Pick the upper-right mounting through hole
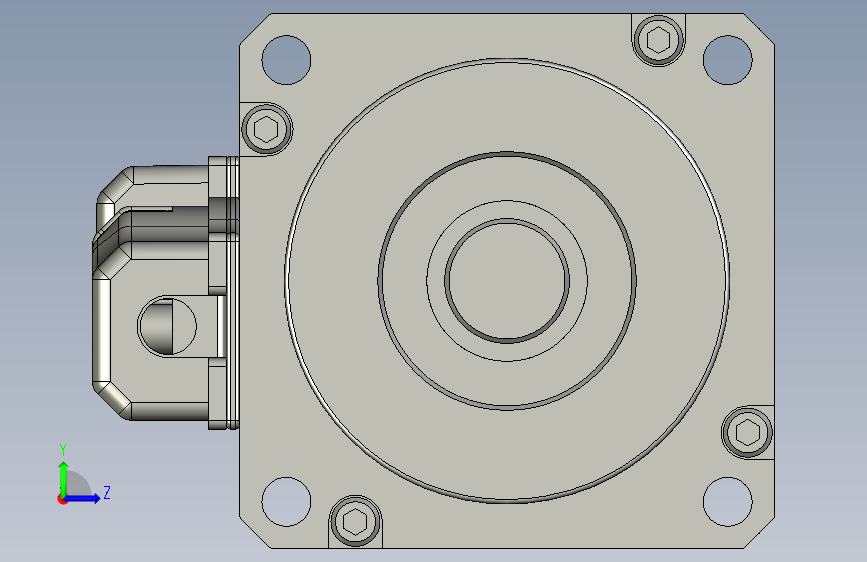Image resolution: width=867 pixels, height=562 pixels. coord(728,60)
